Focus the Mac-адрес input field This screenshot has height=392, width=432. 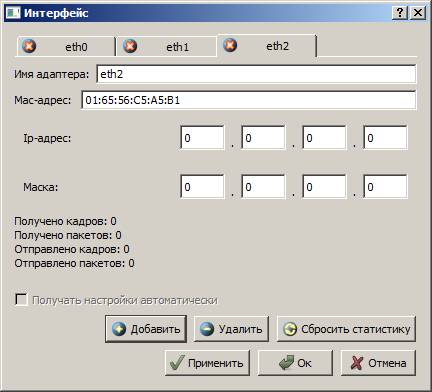[249, 100]
